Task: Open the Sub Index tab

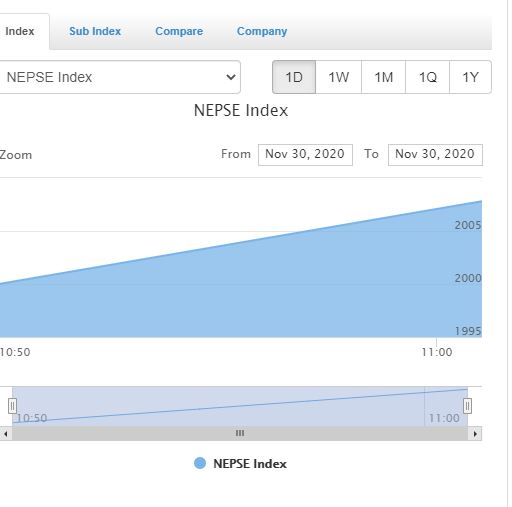Action: [x=95, y=31]
